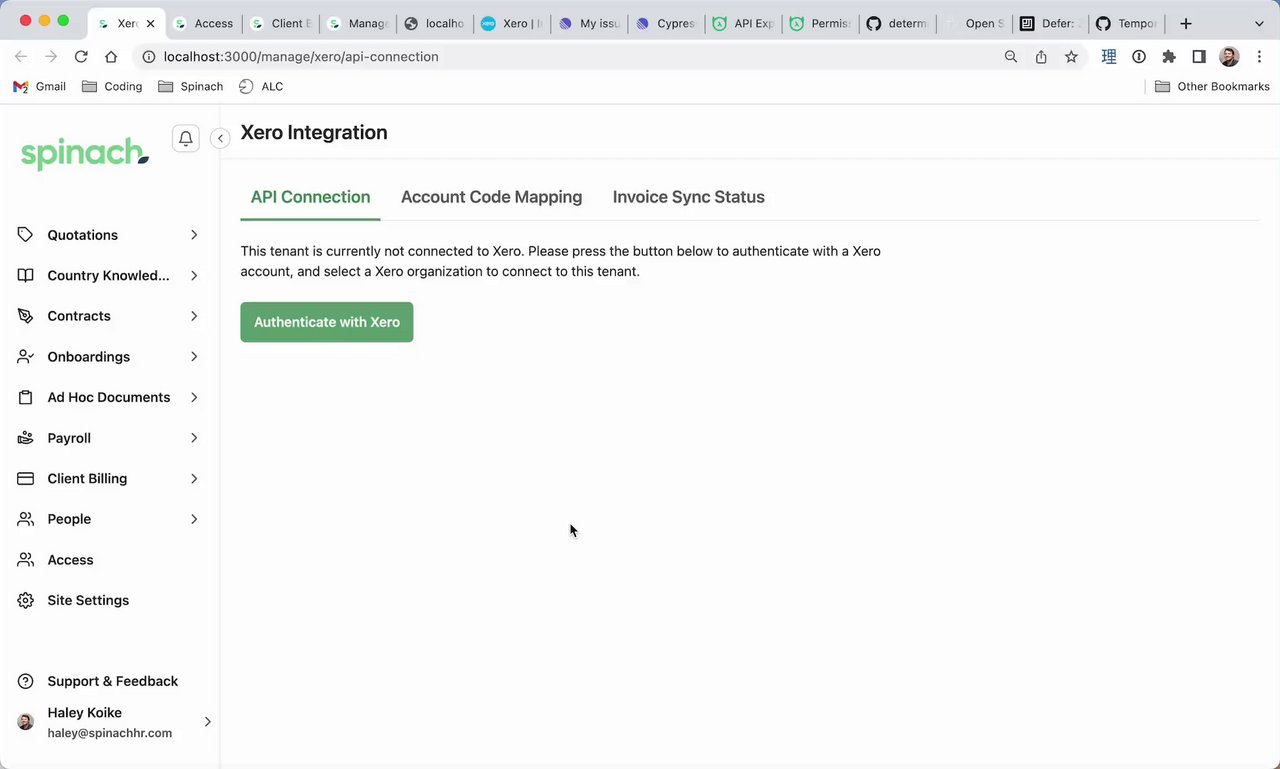Open the Site Settings link
Screen dimensions: 1280x769
88,600
